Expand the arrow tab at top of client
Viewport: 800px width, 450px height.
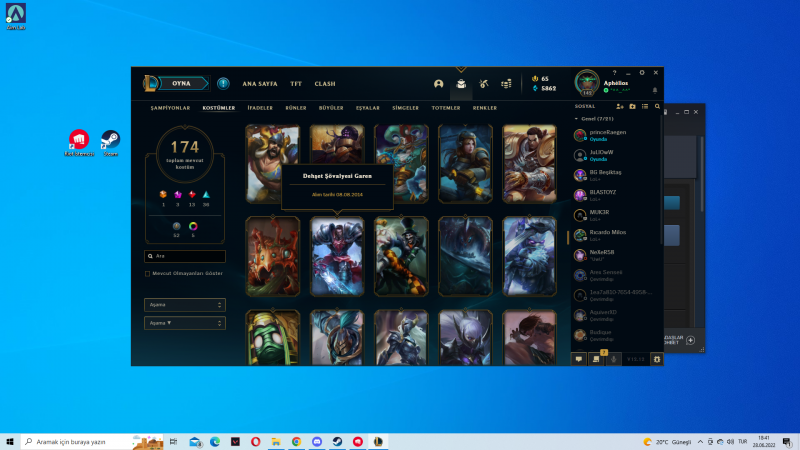[x=461, y=69]
